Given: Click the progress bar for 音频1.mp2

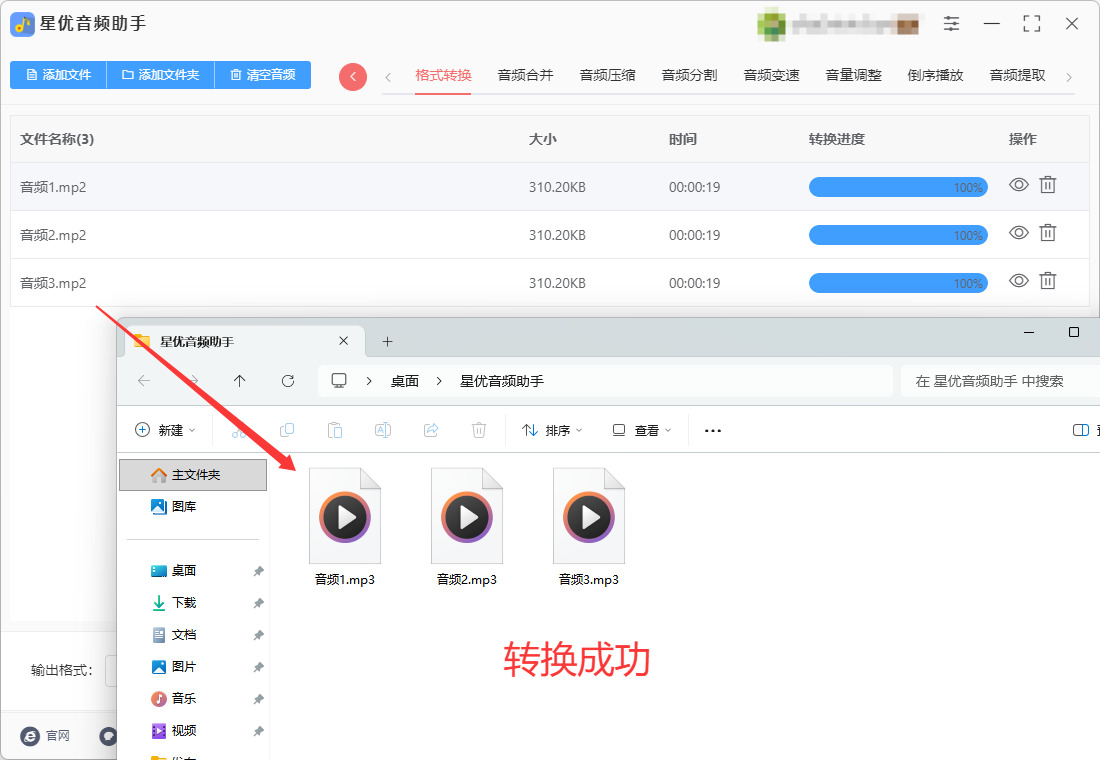Looking at the screenshot, I should (x=898, y=187).
